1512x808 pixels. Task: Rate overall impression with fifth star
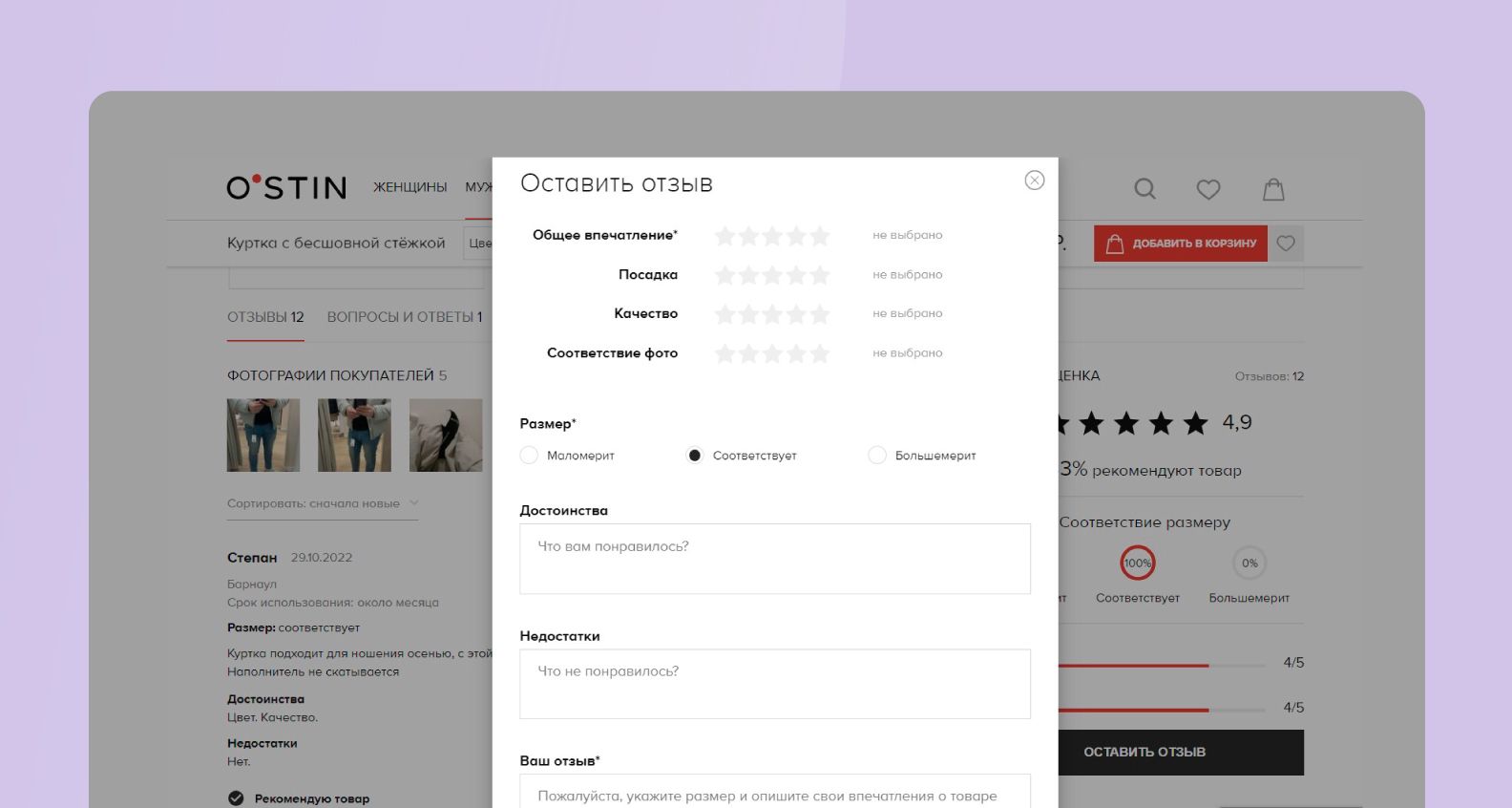pyautogui.click(x=820, y=236)
